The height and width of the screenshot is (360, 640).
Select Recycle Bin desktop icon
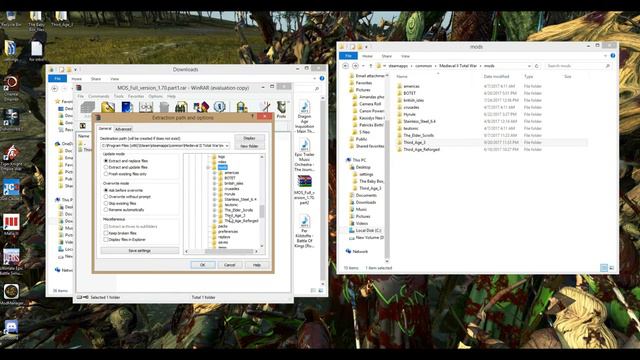pyautogui.click(x=11, y=19)
